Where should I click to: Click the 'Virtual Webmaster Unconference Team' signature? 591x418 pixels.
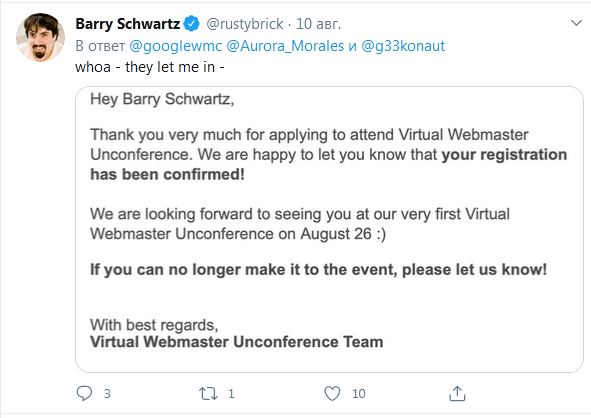pyautogui.click(x=237, y=342)
